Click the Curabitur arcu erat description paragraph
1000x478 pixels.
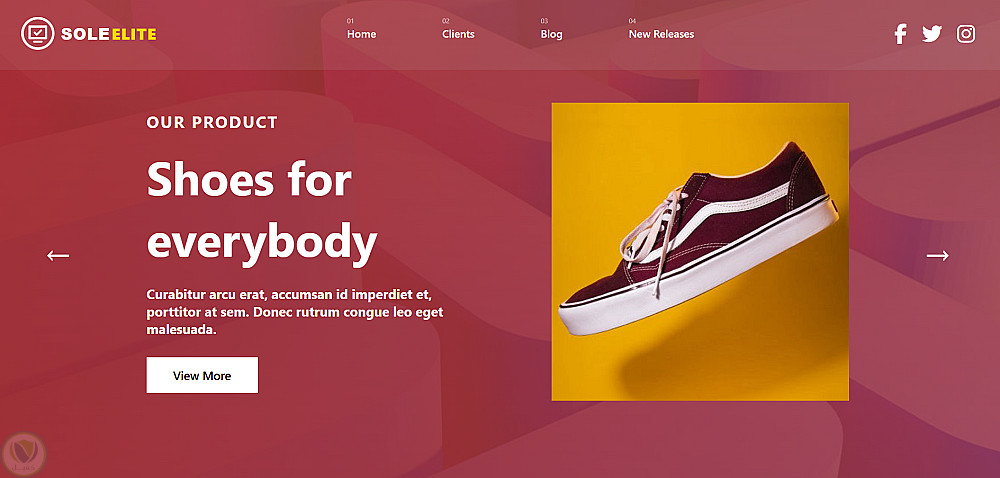pos(295,311)
